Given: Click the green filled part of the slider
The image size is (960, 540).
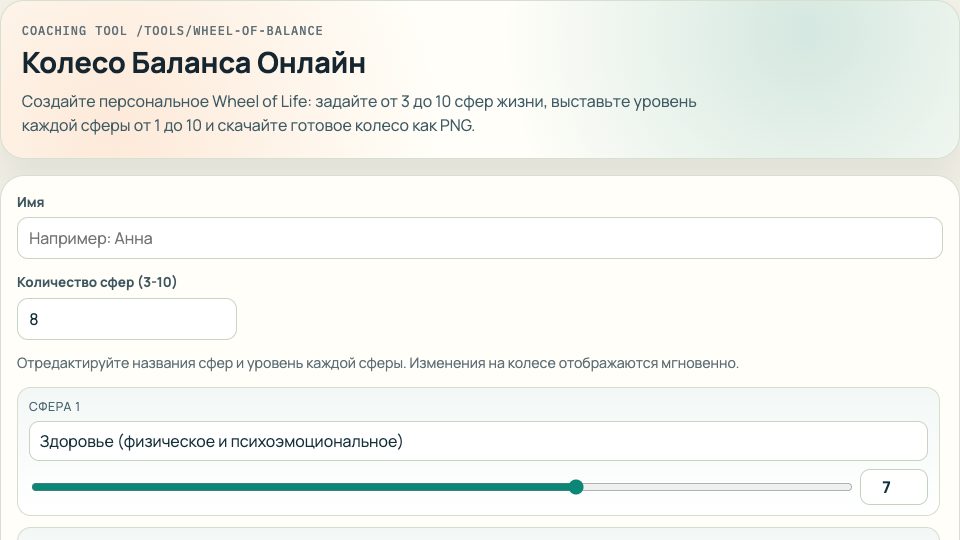Looking at the screenshot, I should (x=300, y=487).
